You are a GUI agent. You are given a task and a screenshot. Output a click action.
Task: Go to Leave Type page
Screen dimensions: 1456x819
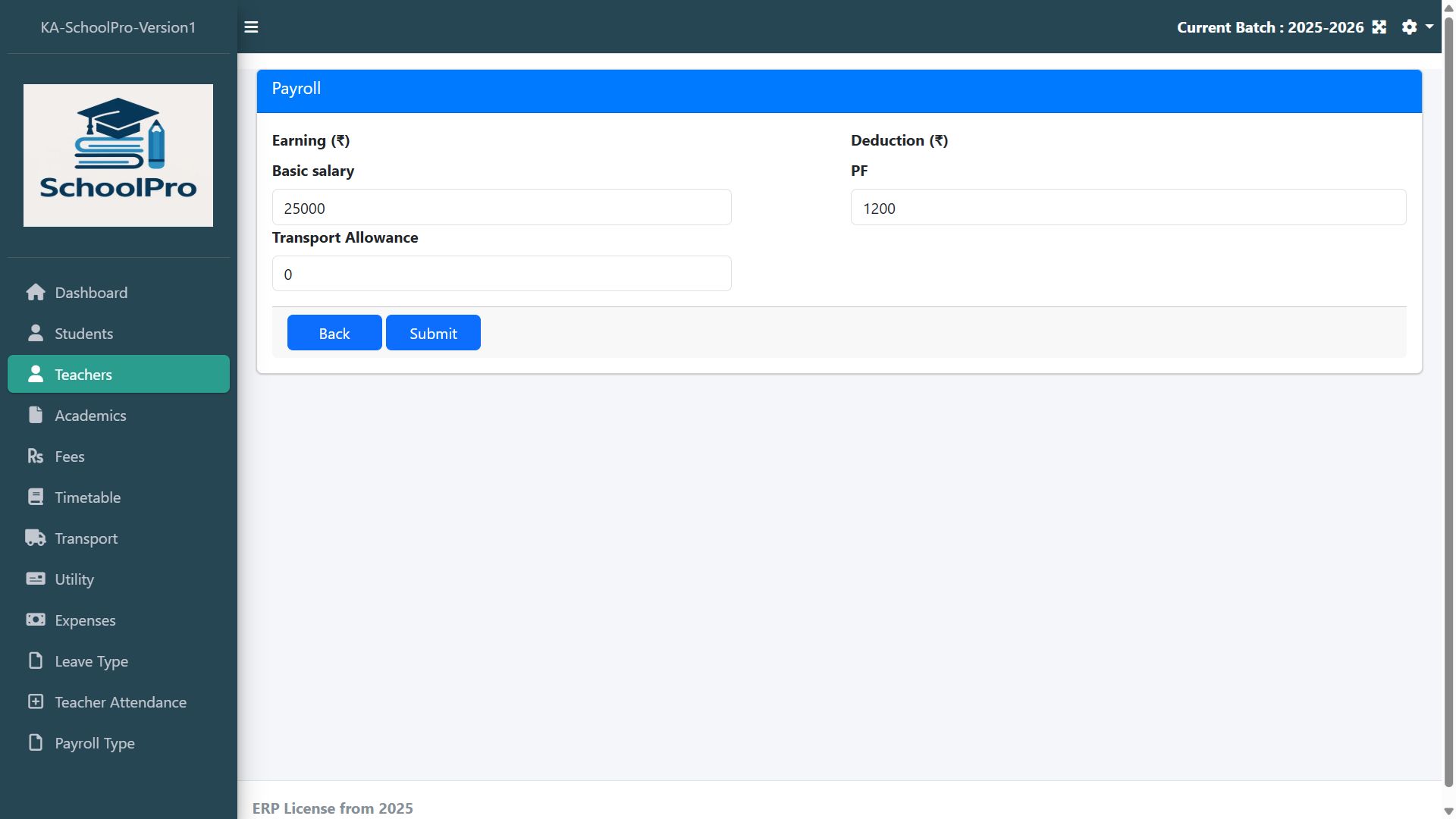91,661
